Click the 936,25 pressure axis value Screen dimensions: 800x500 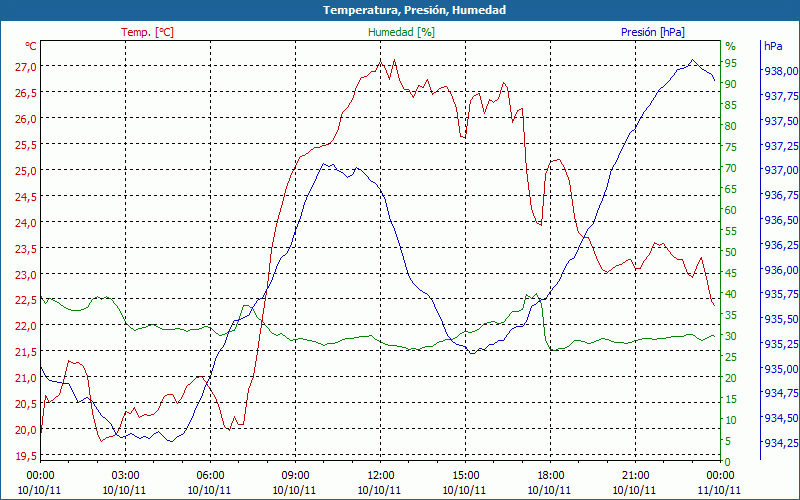pos(781,245)
